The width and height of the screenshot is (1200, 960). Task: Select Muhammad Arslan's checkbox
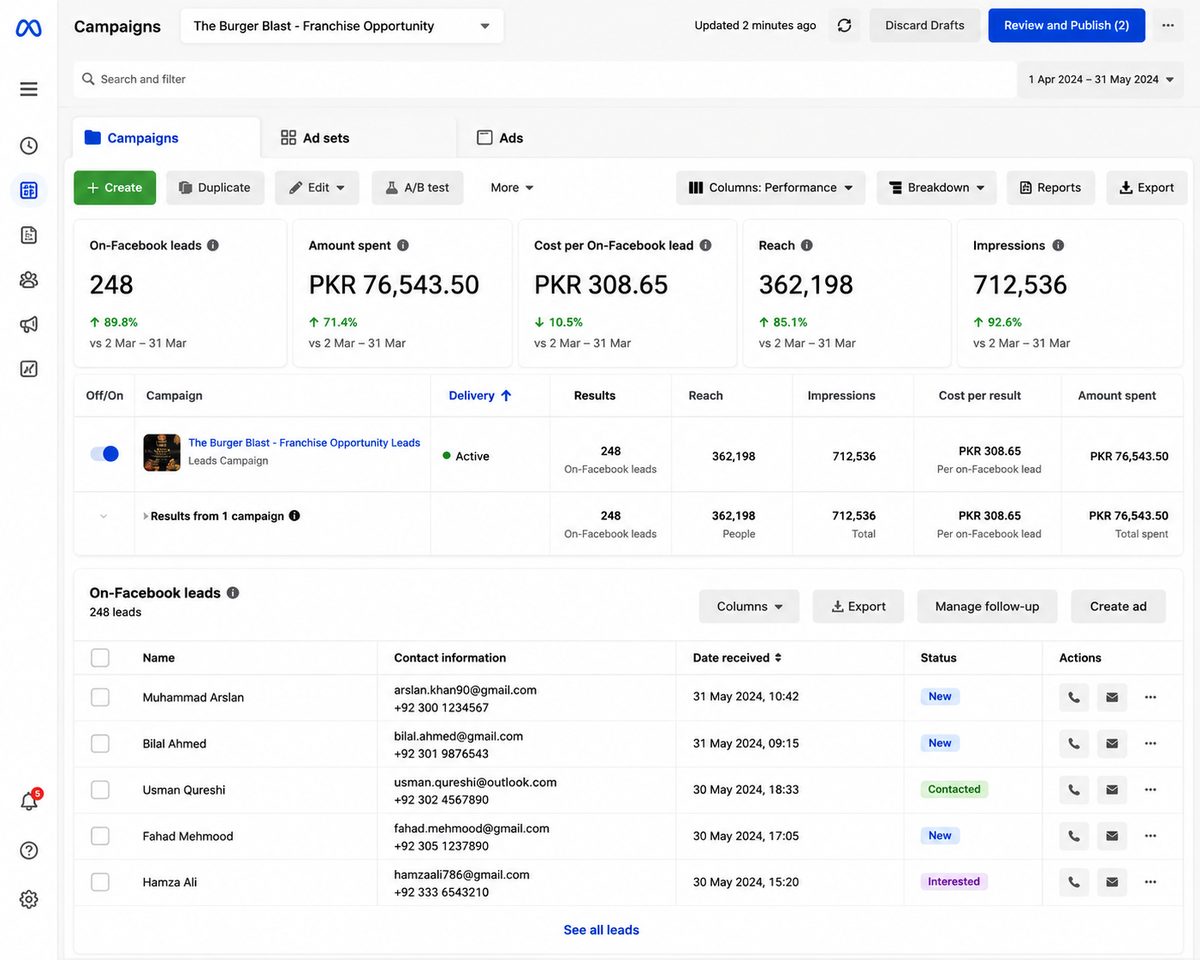pyautogui.click(x=100, y=697)
